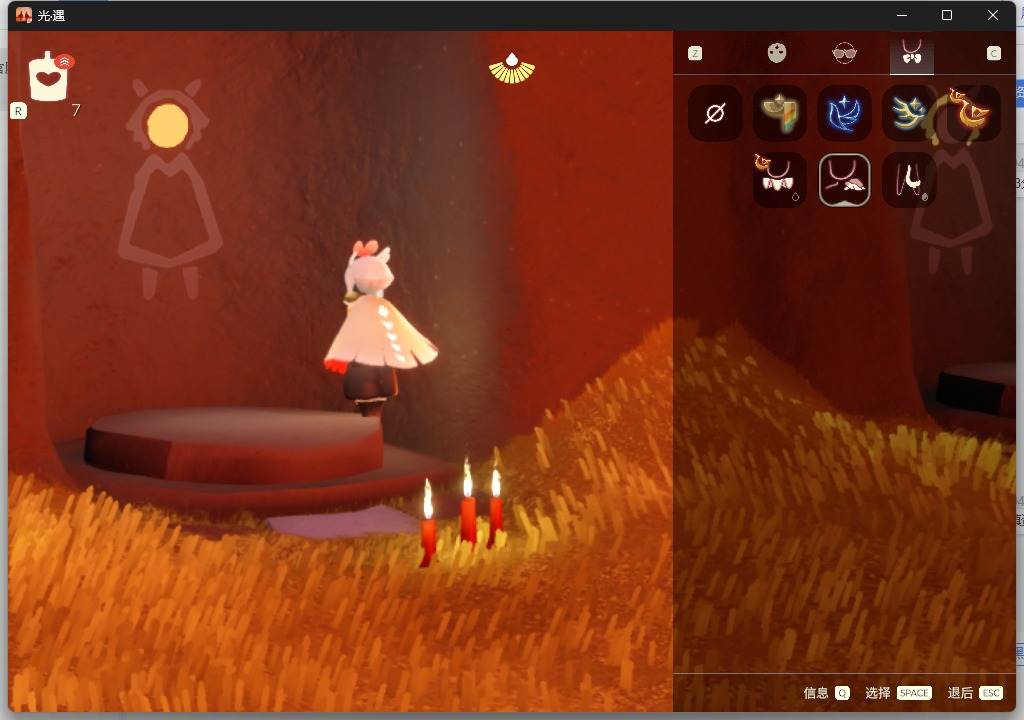Image resolution: width=1024 pixels, height=720 pixels.
Task: Click the red candles in the grass
Action: tap(462, 514)
